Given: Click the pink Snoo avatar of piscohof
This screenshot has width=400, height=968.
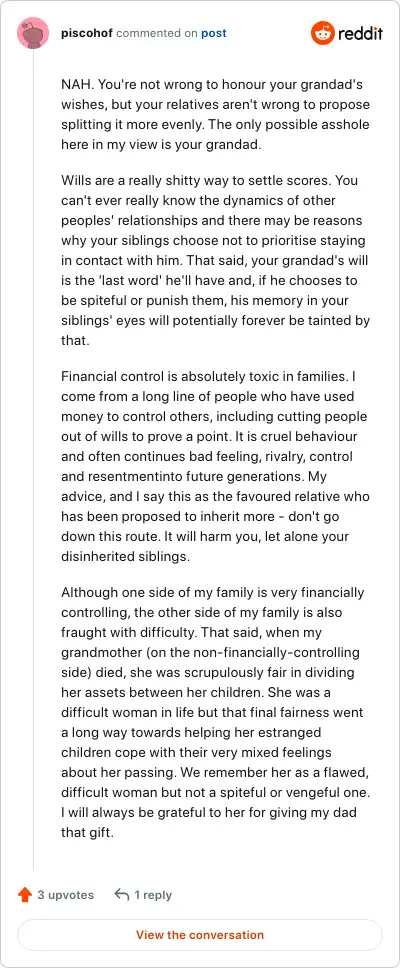Looking at the screenshot, I should pyautogui.click(x=33, y=33).
